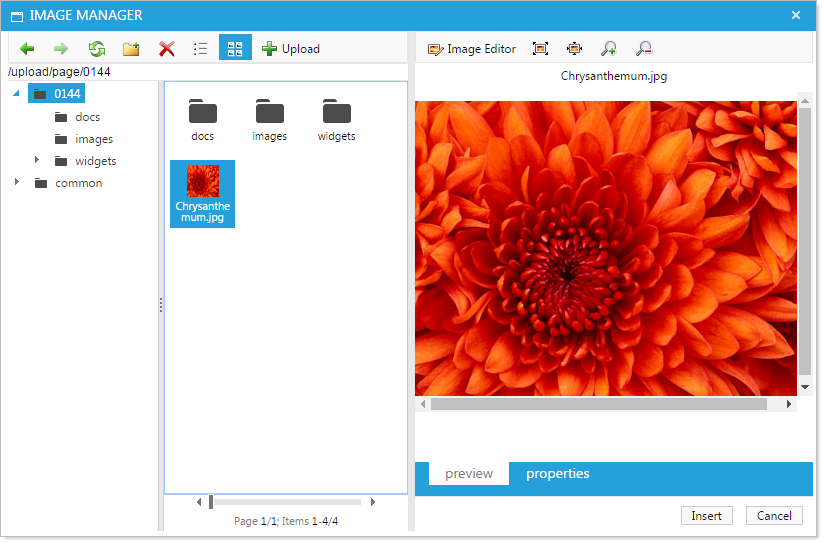Close the Image Manager dialog
Viewport: 824px width, 544px height.
point(796,15)
